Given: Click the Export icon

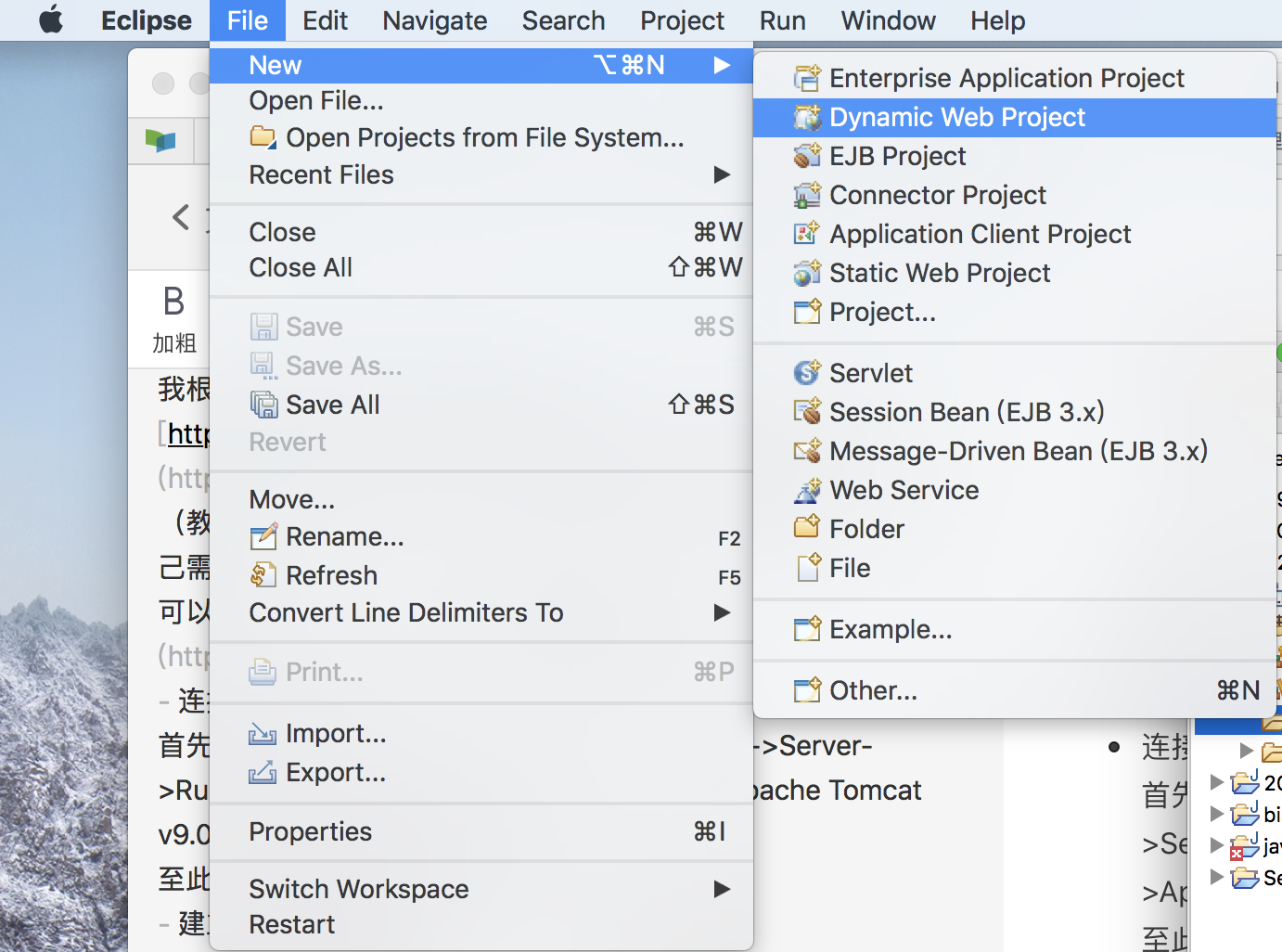Looking at the screenshot, I should (263, 772).
